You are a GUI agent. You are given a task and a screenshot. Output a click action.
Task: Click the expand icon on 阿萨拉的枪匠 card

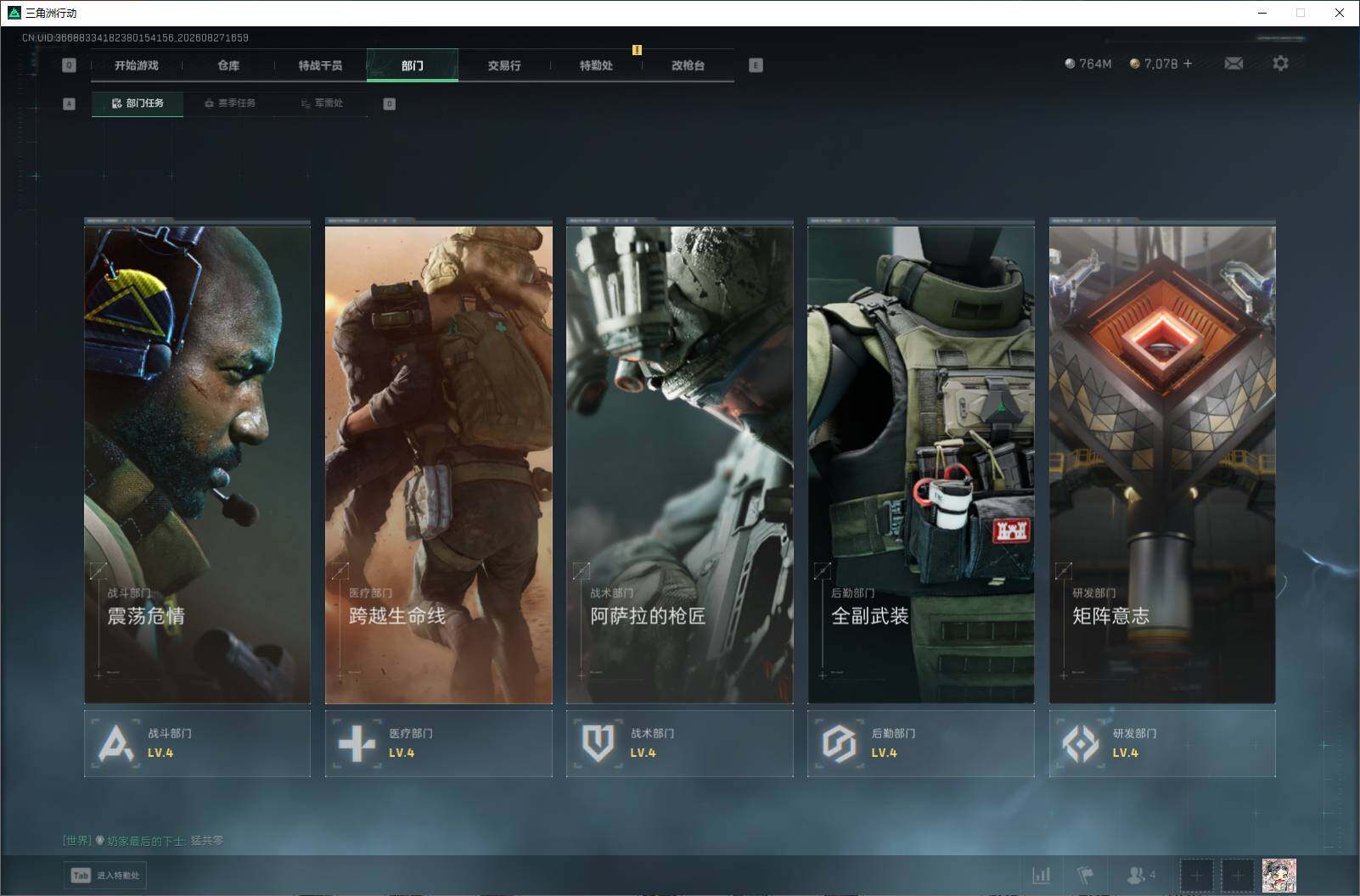pos(581,571)
